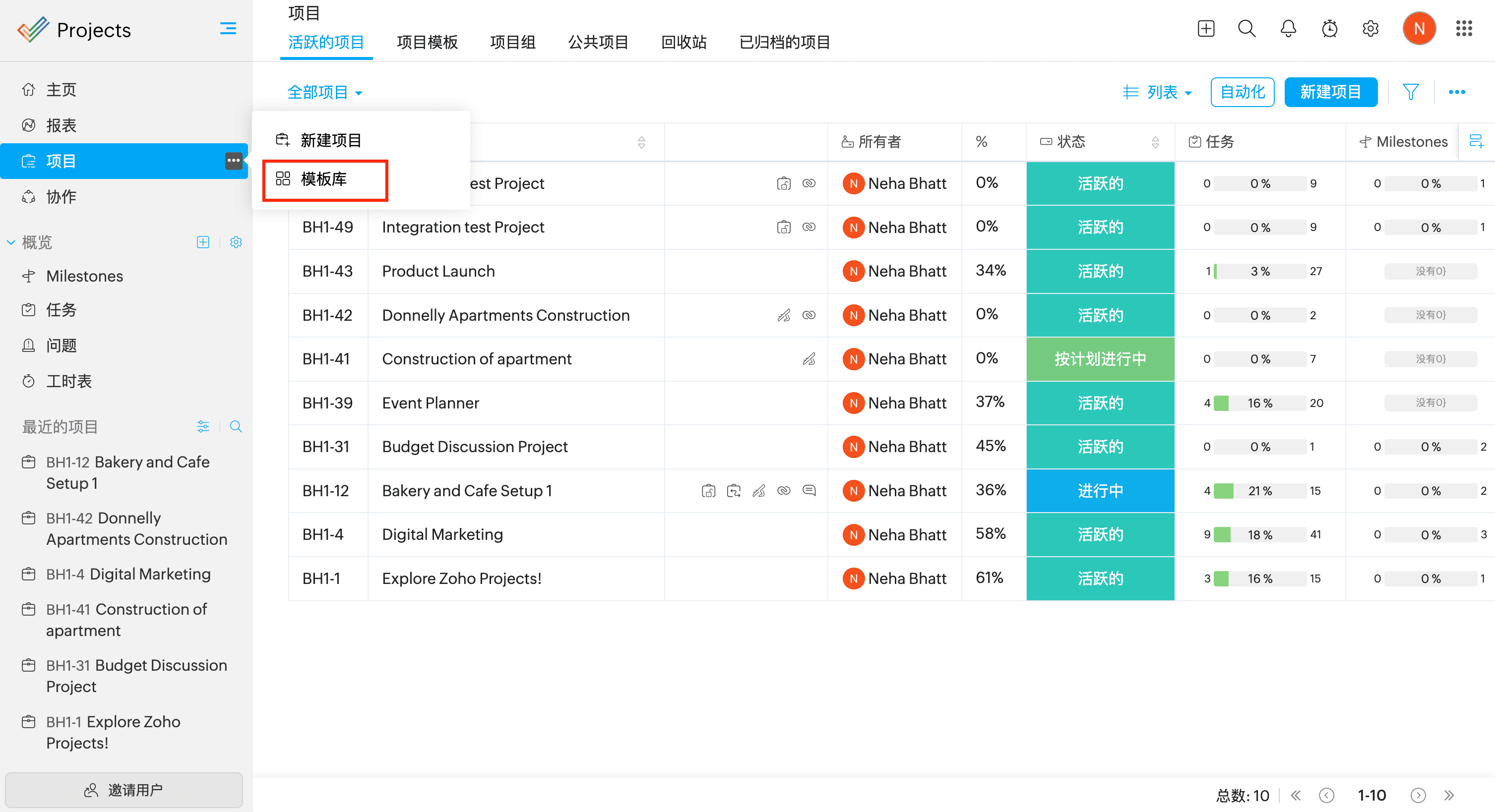Open the settings gear in top bar

tap(1370, 28)
